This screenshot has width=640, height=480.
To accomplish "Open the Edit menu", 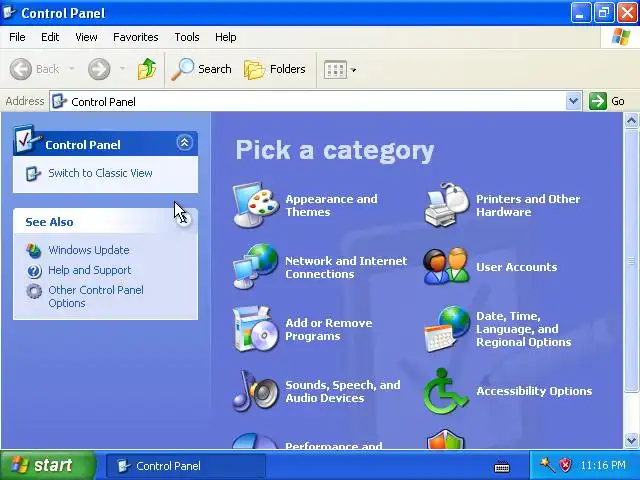I will coord(50,37).
